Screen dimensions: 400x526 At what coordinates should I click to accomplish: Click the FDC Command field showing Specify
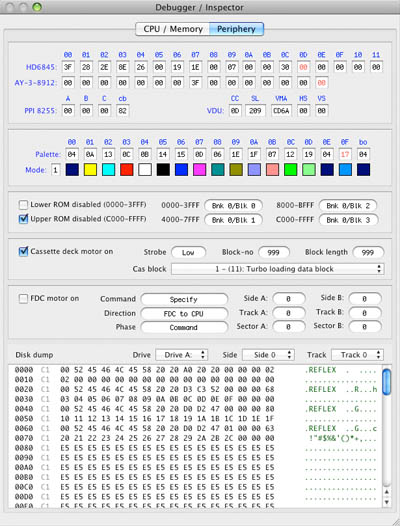click(184, 299)
